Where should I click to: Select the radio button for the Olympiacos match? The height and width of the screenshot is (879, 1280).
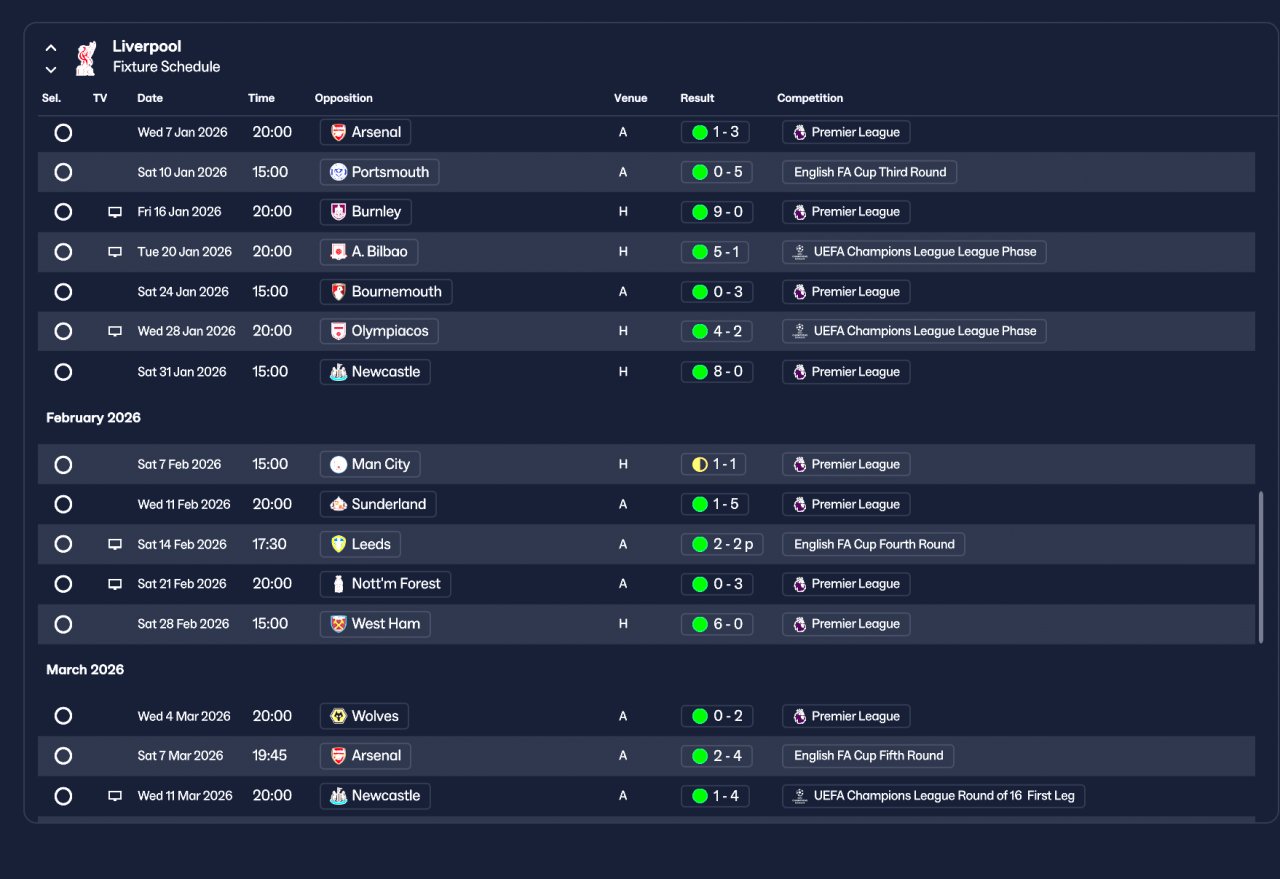(x=63, y=331)
